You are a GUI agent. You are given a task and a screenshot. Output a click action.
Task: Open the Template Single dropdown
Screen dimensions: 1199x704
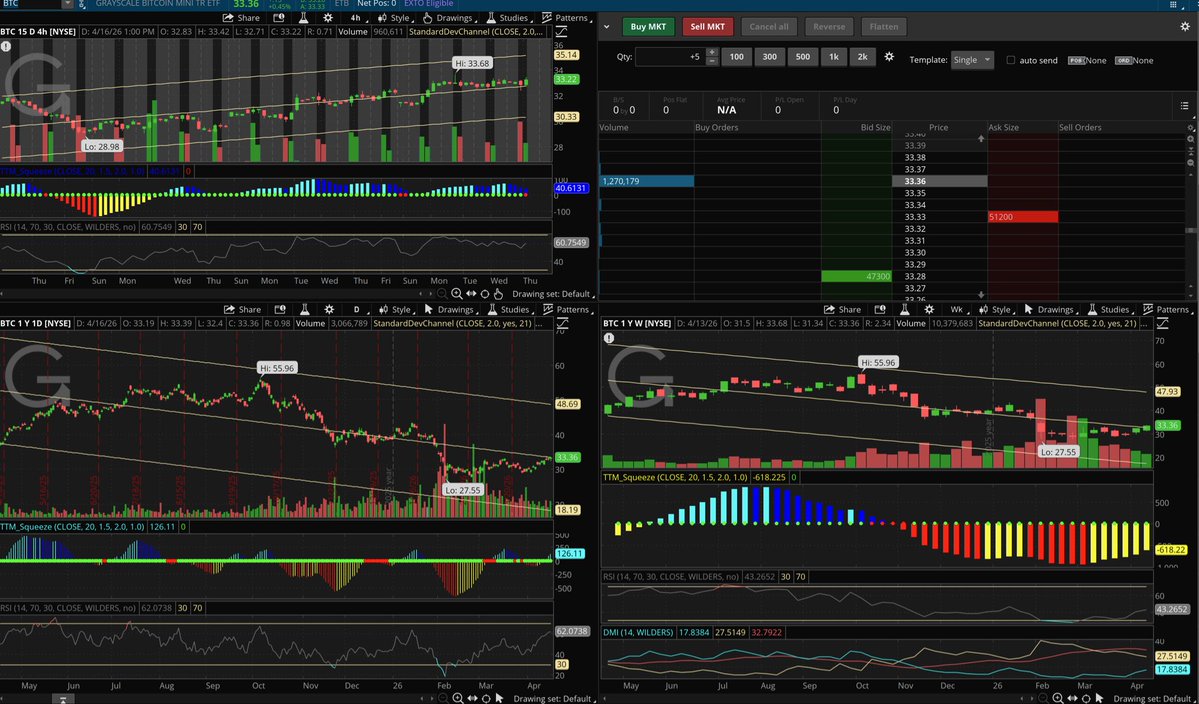click(x=972, y=60)
